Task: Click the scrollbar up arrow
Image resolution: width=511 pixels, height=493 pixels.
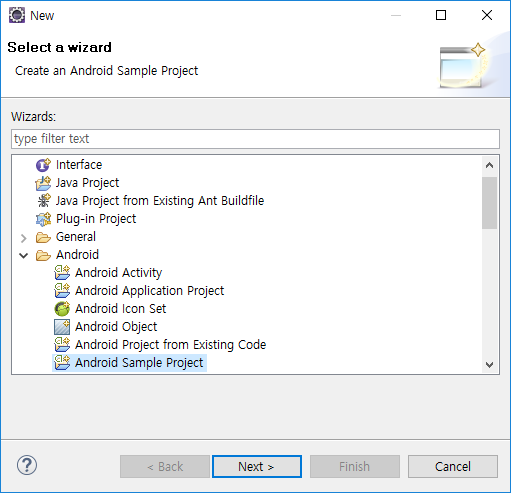Action: (489, 165)
